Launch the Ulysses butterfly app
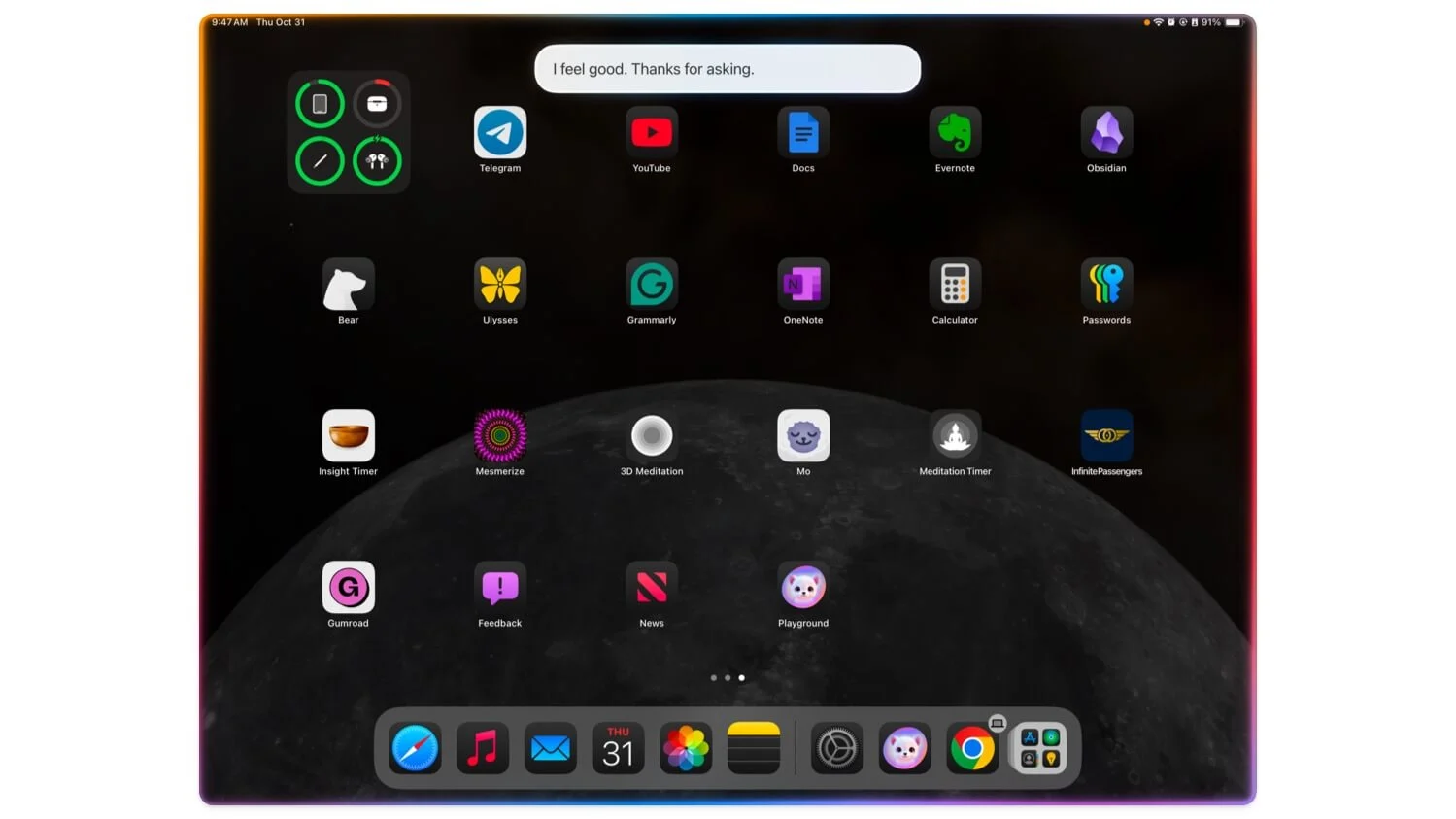 [499, 285]
